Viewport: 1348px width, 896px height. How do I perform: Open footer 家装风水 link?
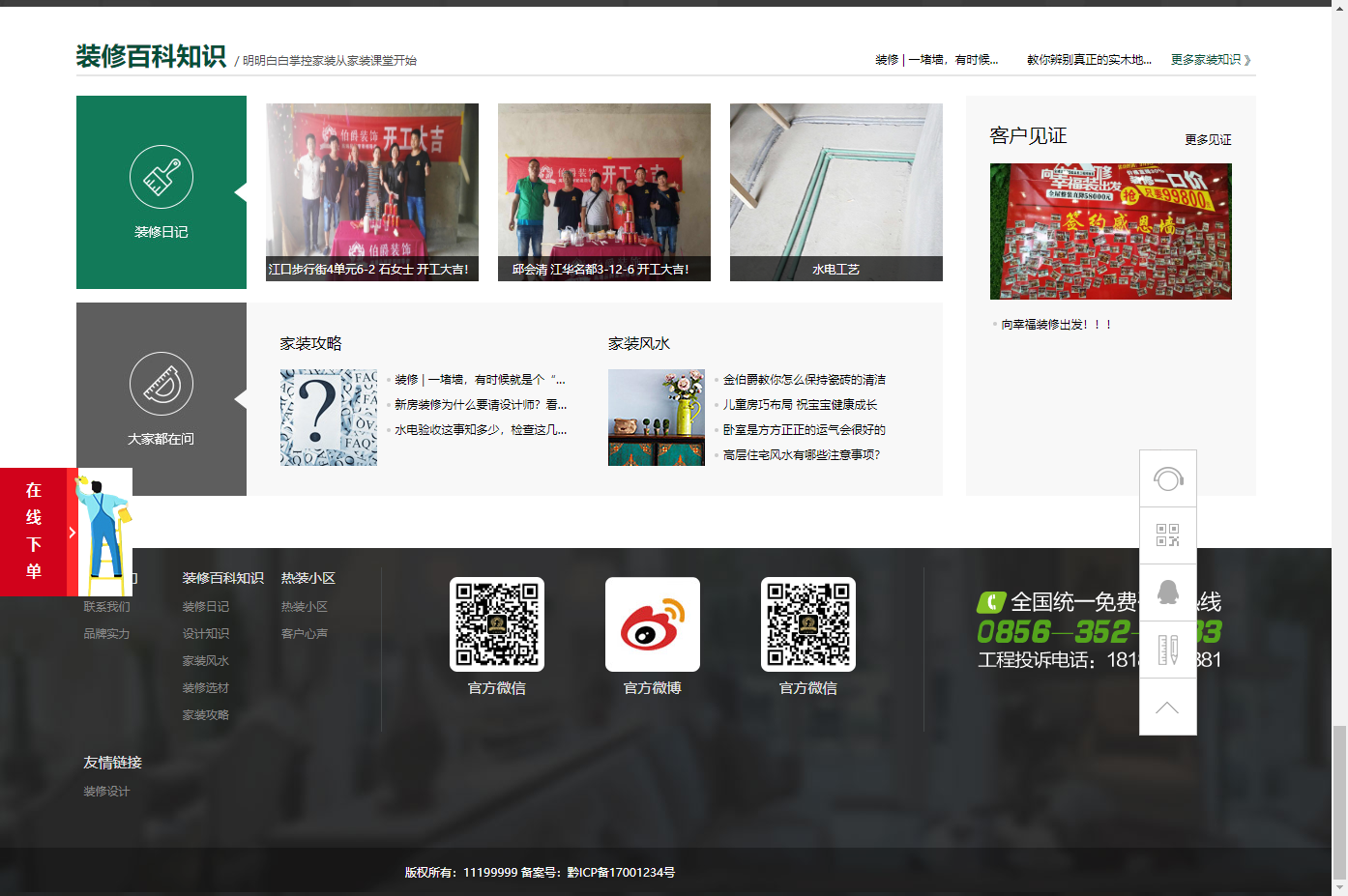click(206, 661)
